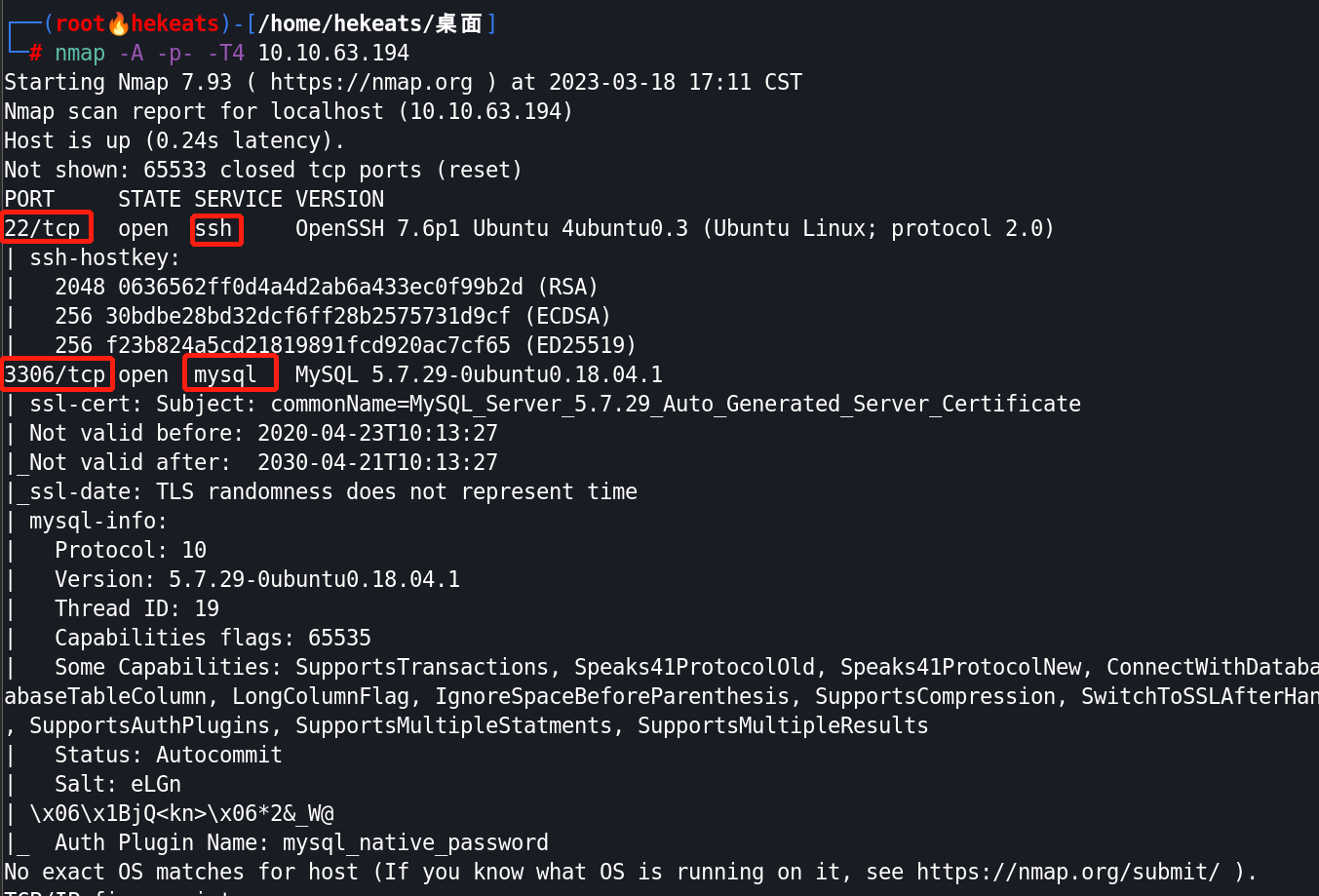Screen dimensions: 1319x896
Task: Click the highlighted ssh service box
Action: 216,229
